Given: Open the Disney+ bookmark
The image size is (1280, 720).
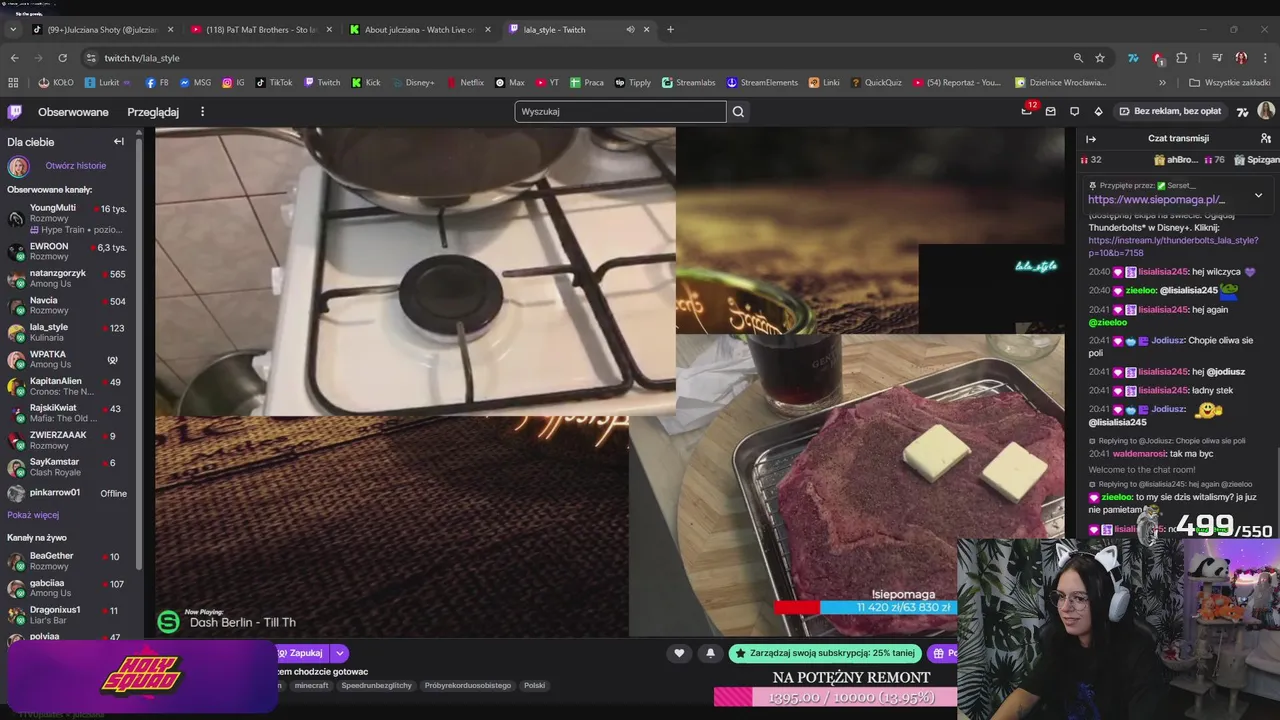Looking at the screenshot, I should (x=413, y=83).
